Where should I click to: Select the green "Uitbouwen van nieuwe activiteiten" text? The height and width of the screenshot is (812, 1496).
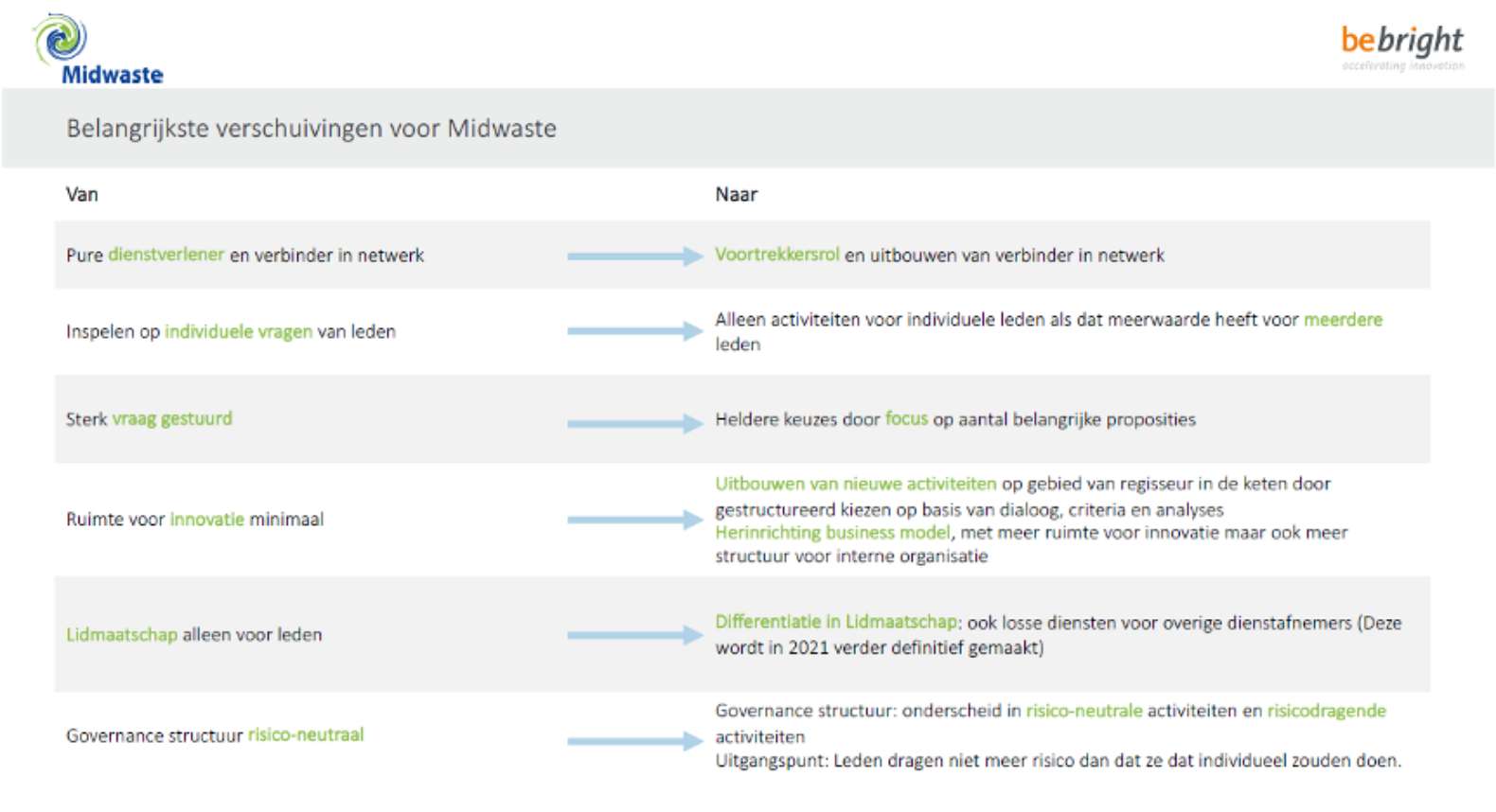(x=855, y=484)
